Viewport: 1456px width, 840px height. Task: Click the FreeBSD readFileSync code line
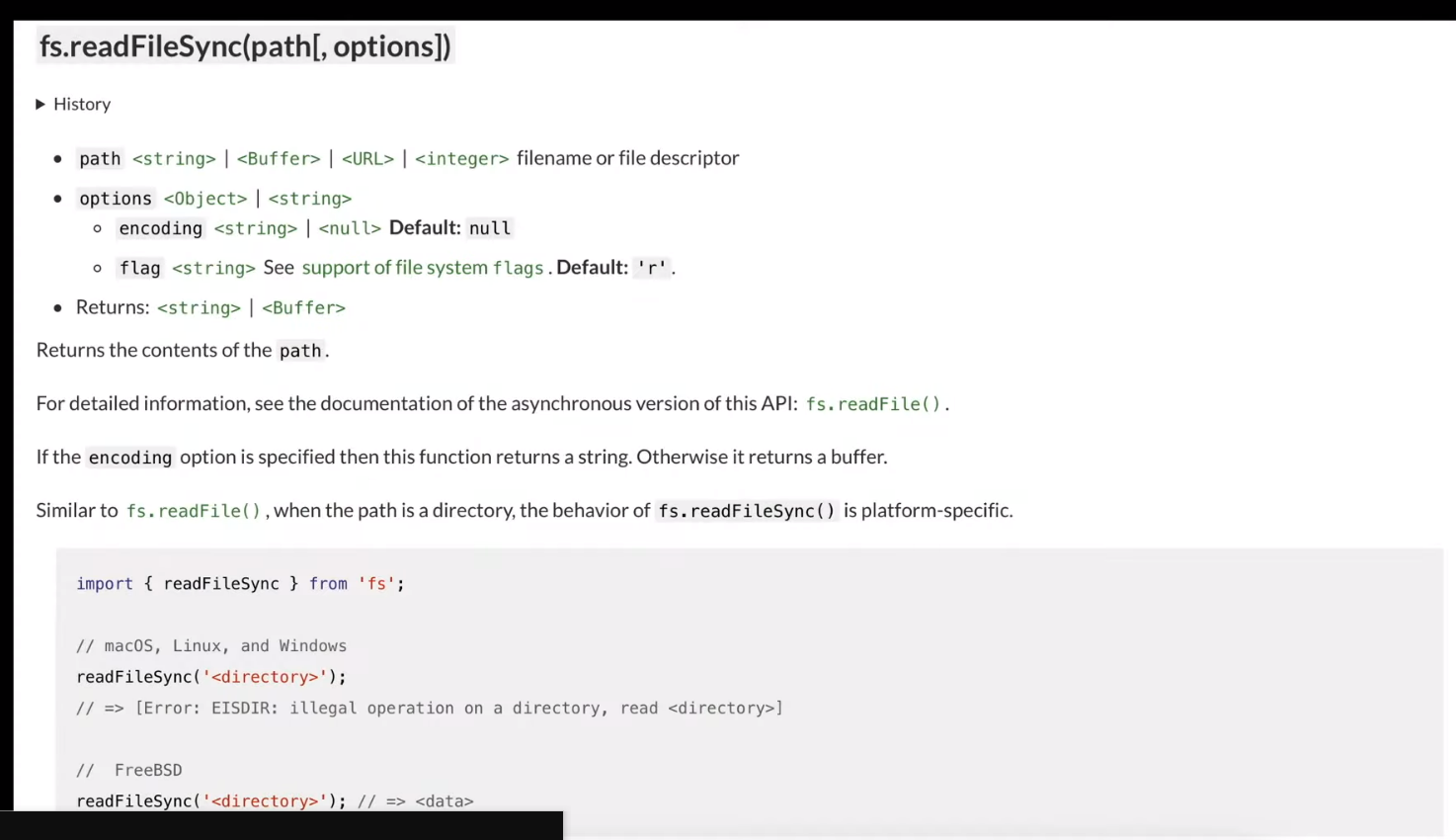pos(275,801)
